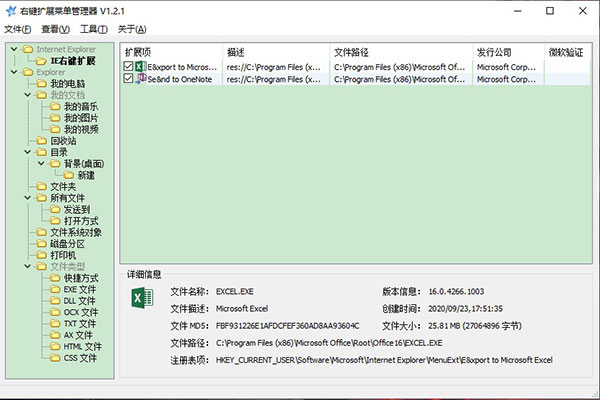Click the 回收站 folder icon
600x400 pixels.
[x=41, y=140]
